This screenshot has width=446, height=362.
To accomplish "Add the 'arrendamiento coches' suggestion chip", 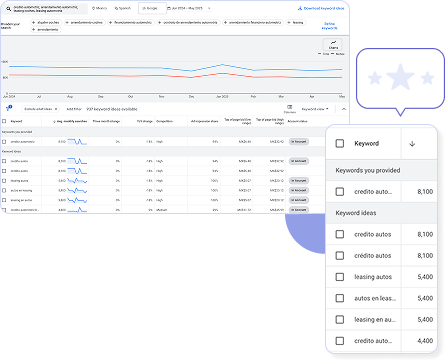I will tap(84, 22).
